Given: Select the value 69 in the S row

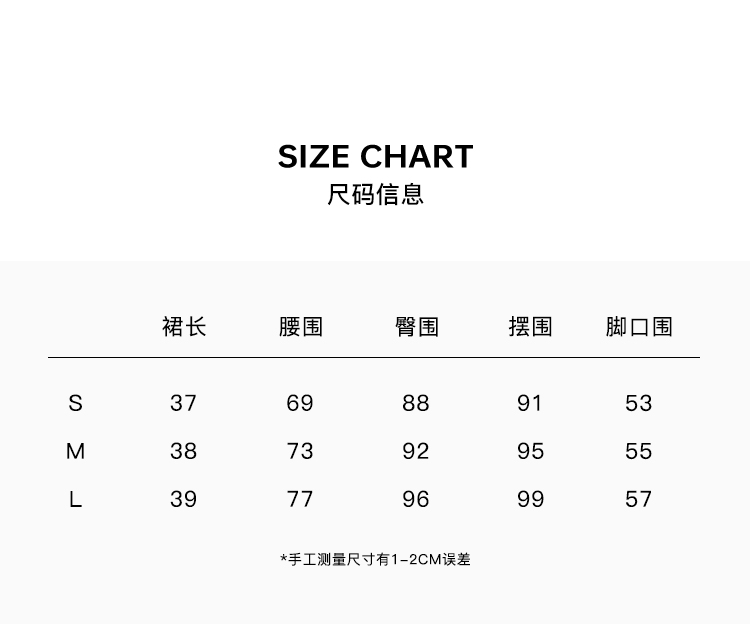Looking at the screenshot, I should [x=300, y=403].
